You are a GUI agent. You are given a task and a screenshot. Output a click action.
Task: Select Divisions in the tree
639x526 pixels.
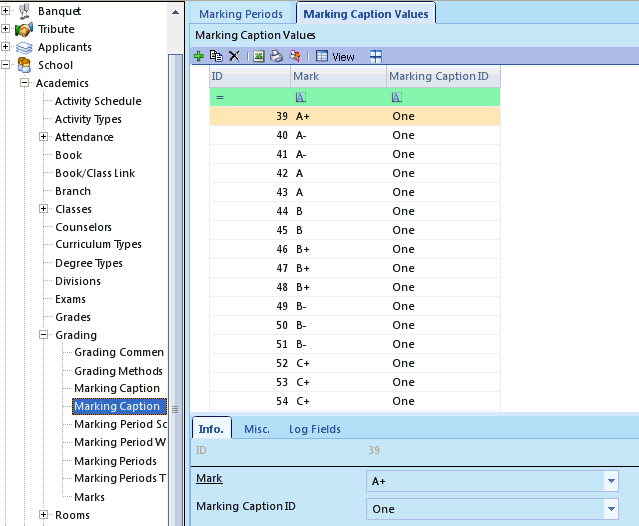pos(78,281)
